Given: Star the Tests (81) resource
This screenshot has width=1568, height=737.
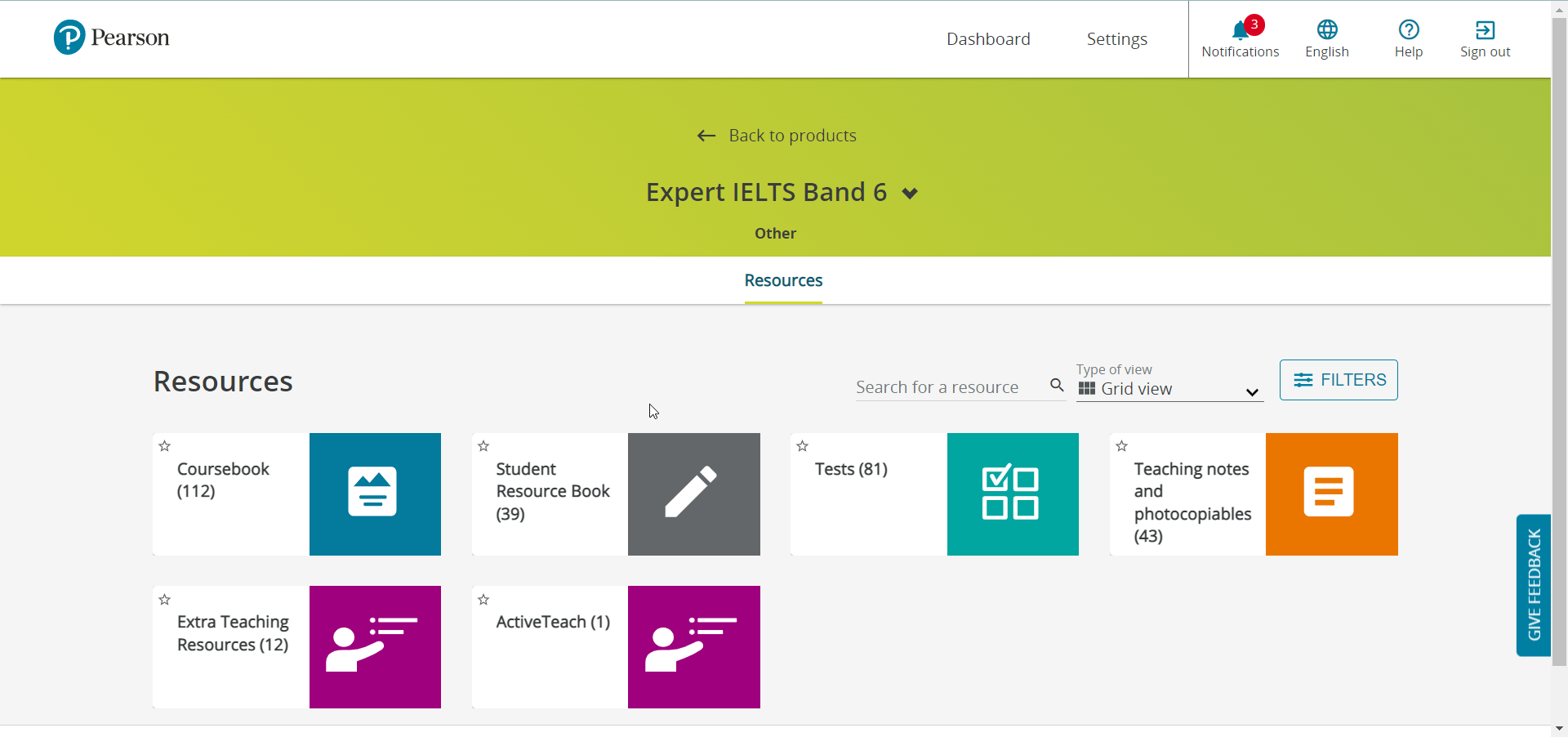Looking at the screenshot, I should click(x=802, y=446).
